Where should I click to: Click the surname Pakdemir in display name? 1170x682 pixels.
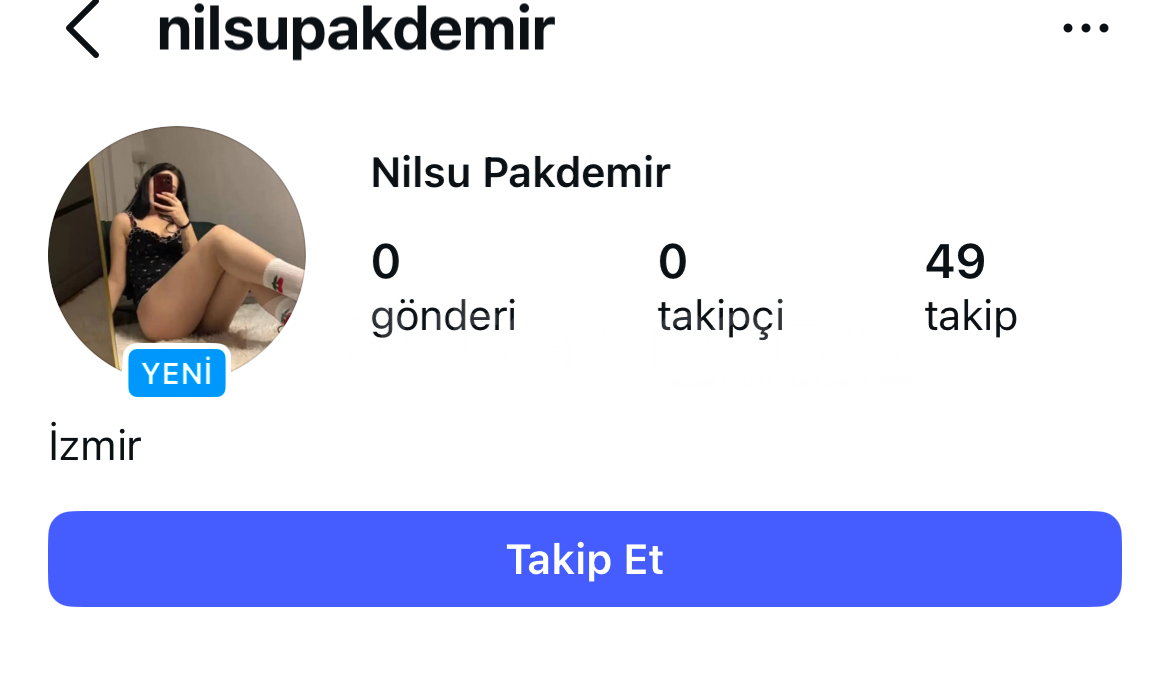pos(577,173)
